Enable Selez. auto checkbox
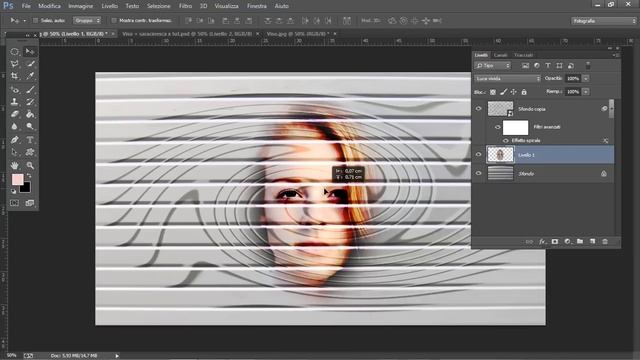 (x=35, y=20)
